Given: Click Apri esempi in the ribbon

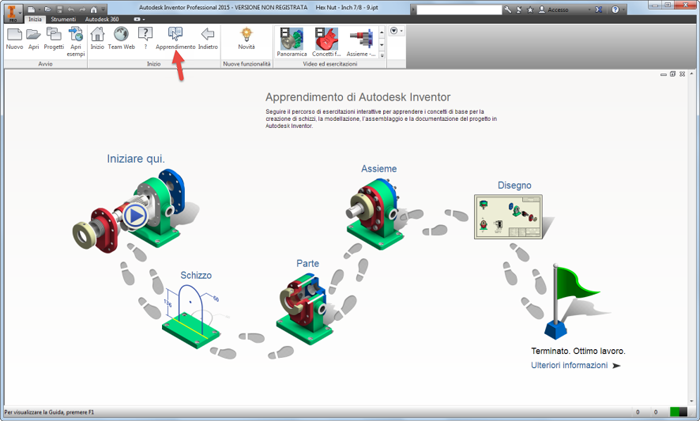Looking at the screenshot, I should pos(76,42).
